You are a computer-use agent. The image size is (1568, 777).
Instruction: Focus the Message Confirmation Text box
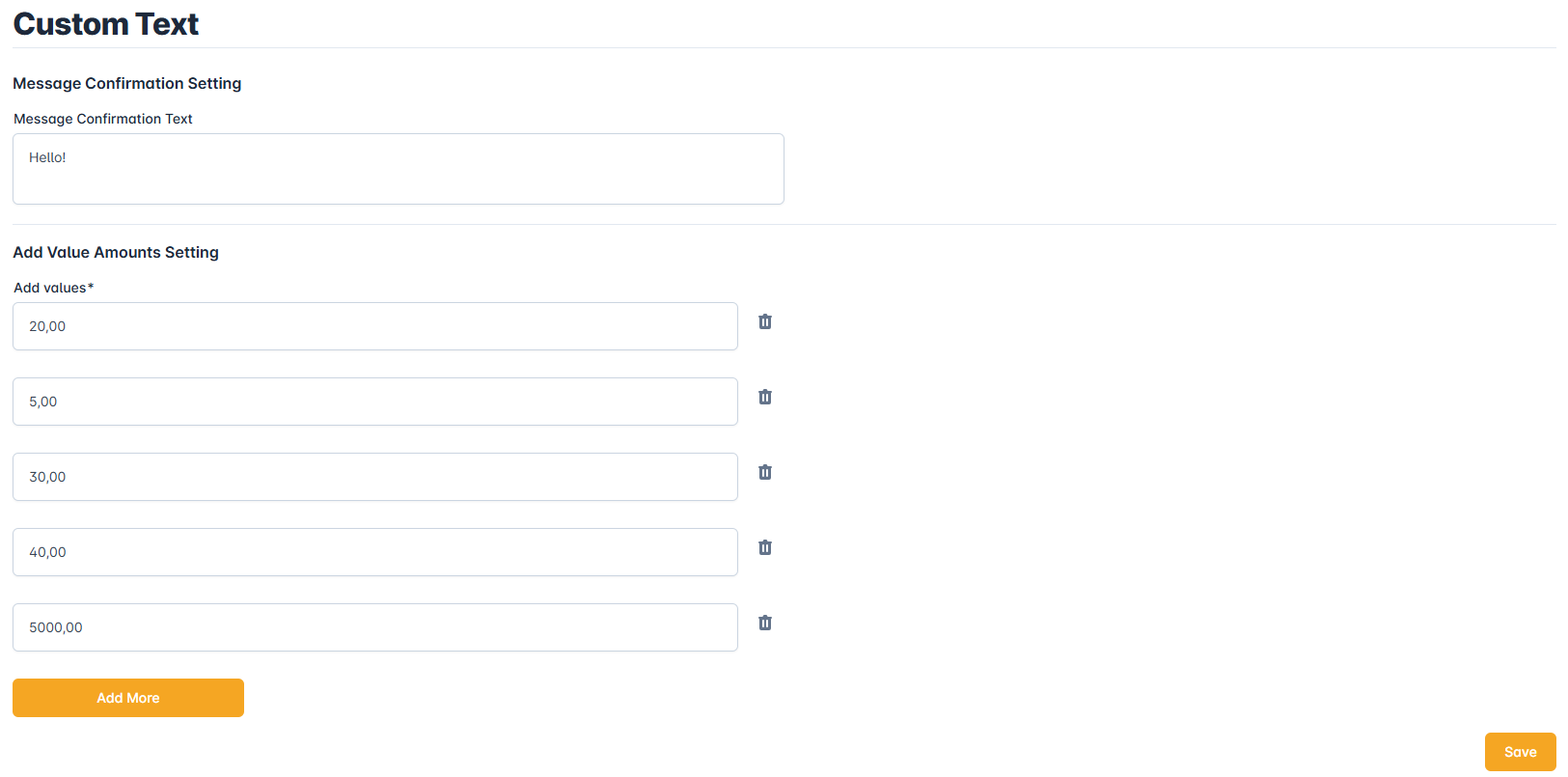point(398,169)
